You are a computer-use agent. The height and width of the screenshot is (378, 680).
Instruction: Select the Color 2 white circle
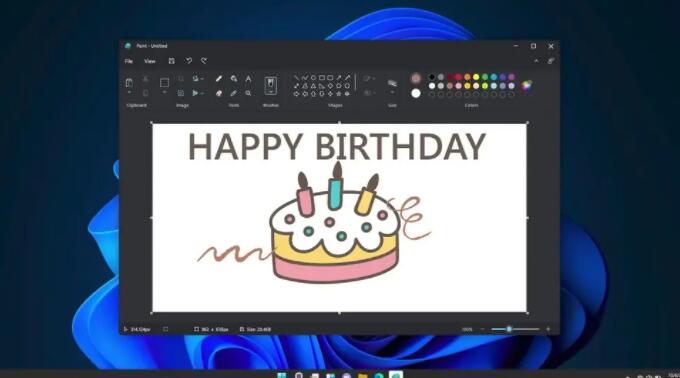pyautogui.click(x=416, y=93)
